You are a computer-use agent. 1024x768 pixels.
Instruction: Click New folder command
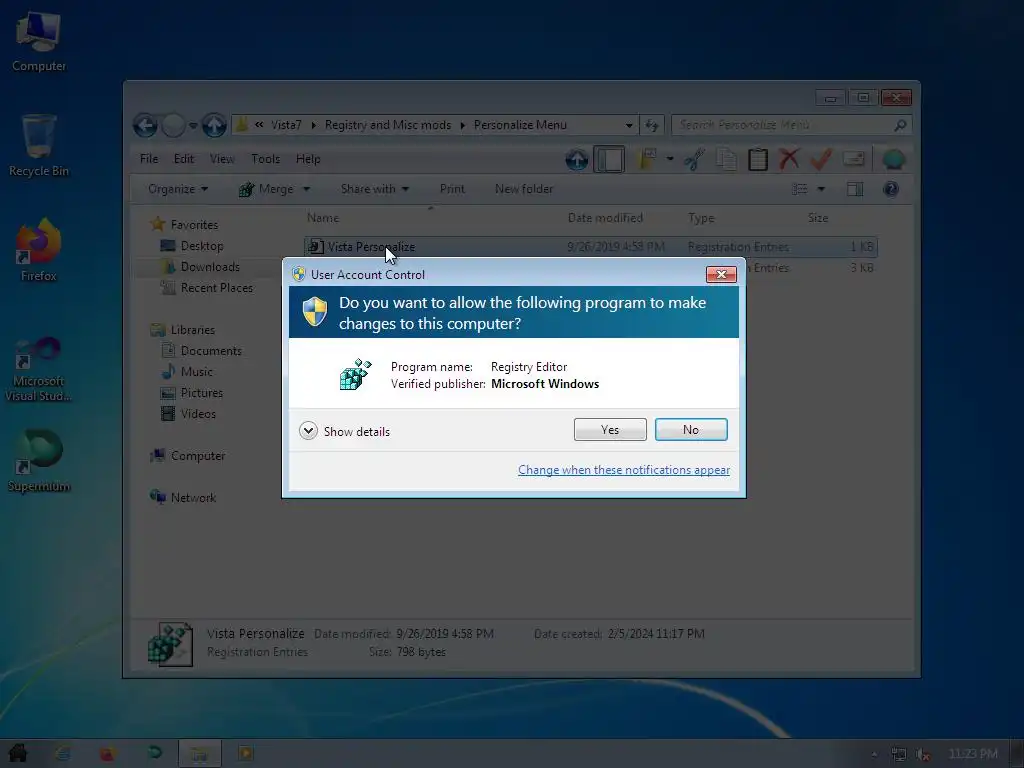click(x=524, y=189)
